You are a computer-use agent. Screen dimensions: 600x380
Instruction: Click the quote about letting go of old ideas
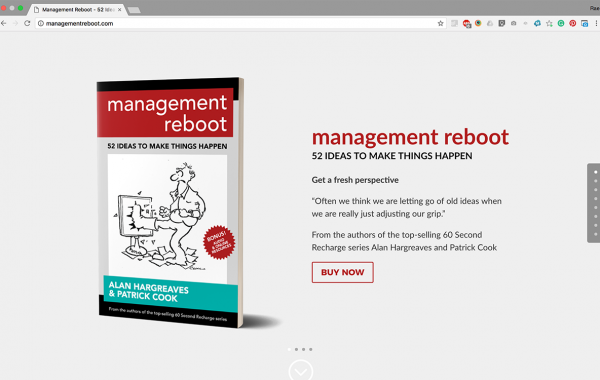(x=406, y=207)
